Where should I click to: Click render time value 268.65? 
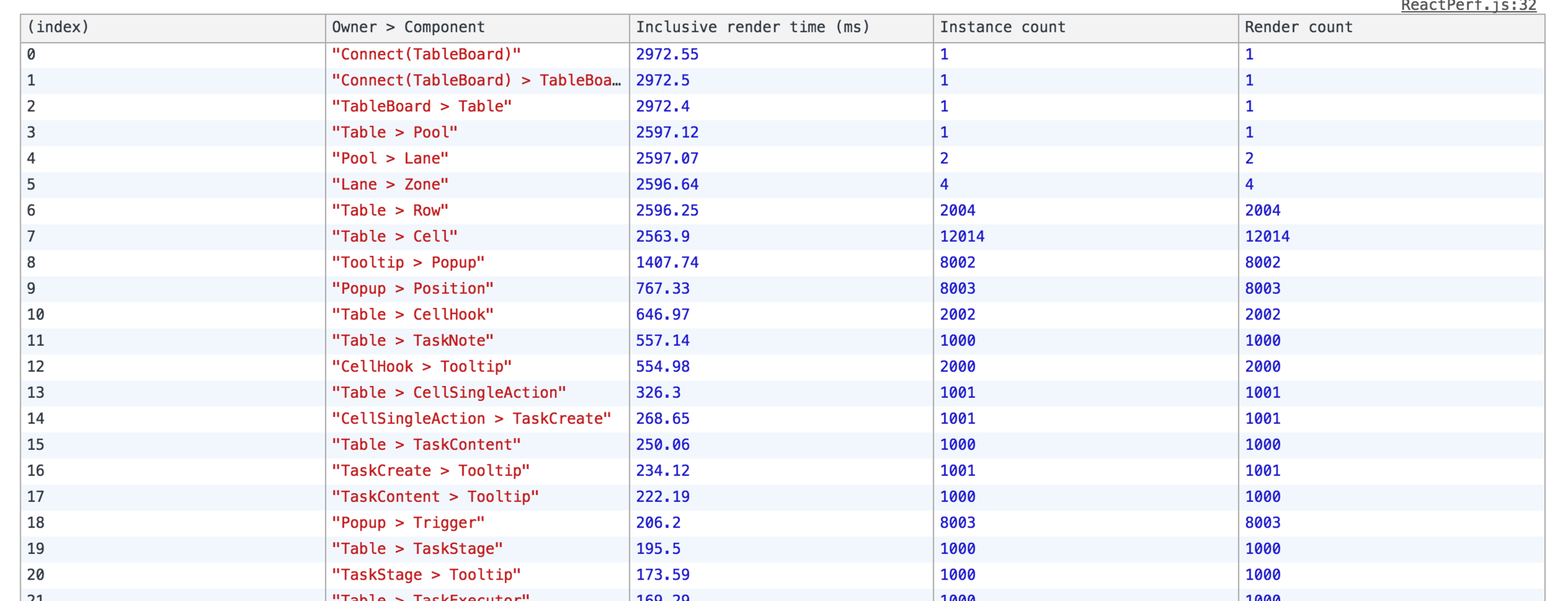click(663, 419)
